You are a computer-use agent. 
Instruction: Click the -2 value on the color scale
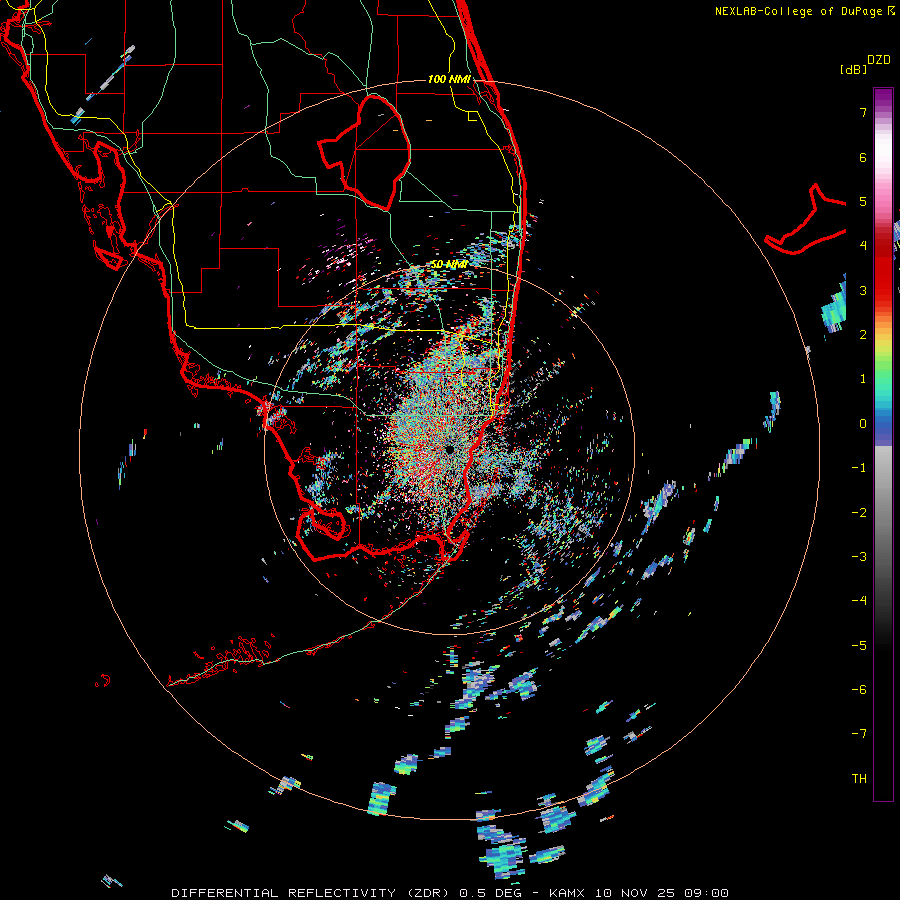[859, 513]
